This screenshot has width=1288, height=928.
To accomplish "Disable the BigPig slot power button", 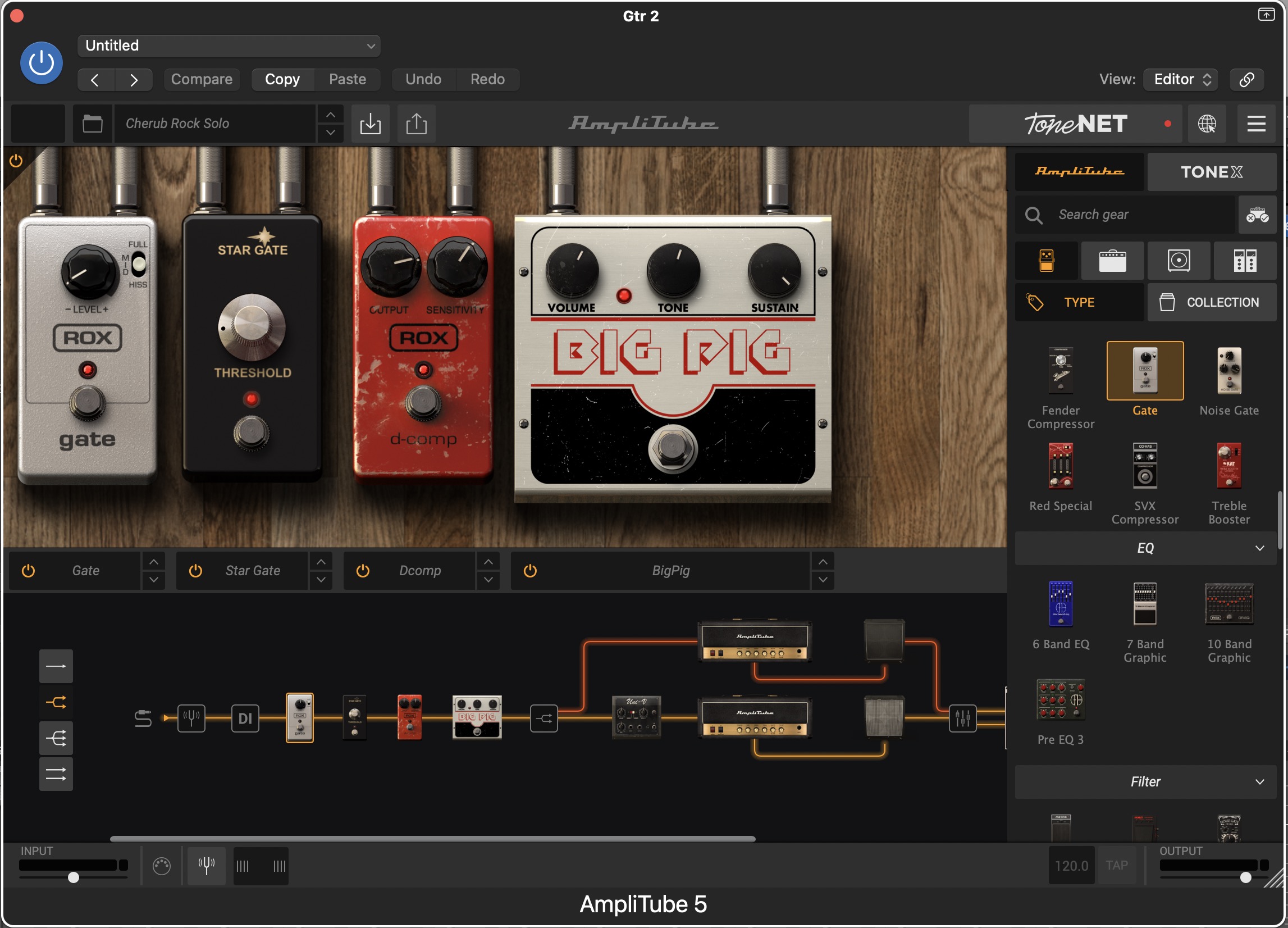I will (x=530, y=570).
